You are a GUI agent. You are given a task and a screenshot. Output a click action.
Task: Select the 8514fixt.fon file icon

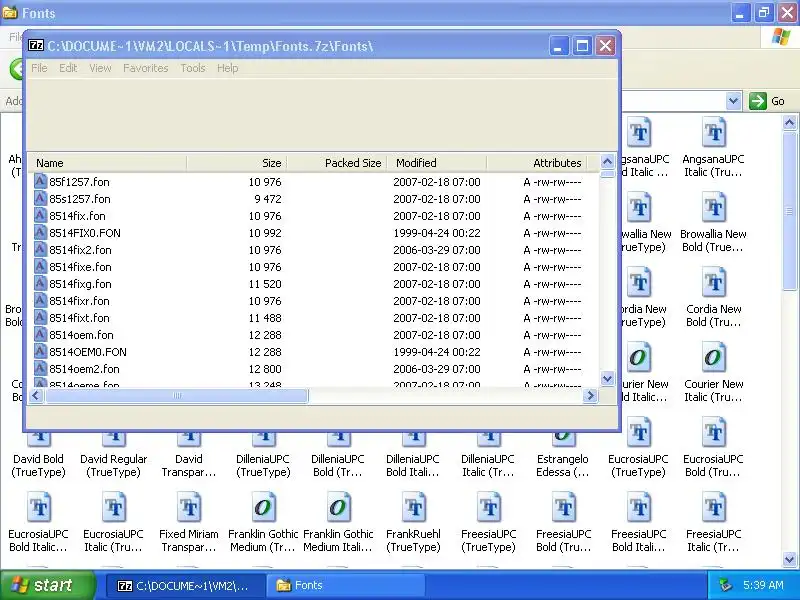tap(40, 317)
